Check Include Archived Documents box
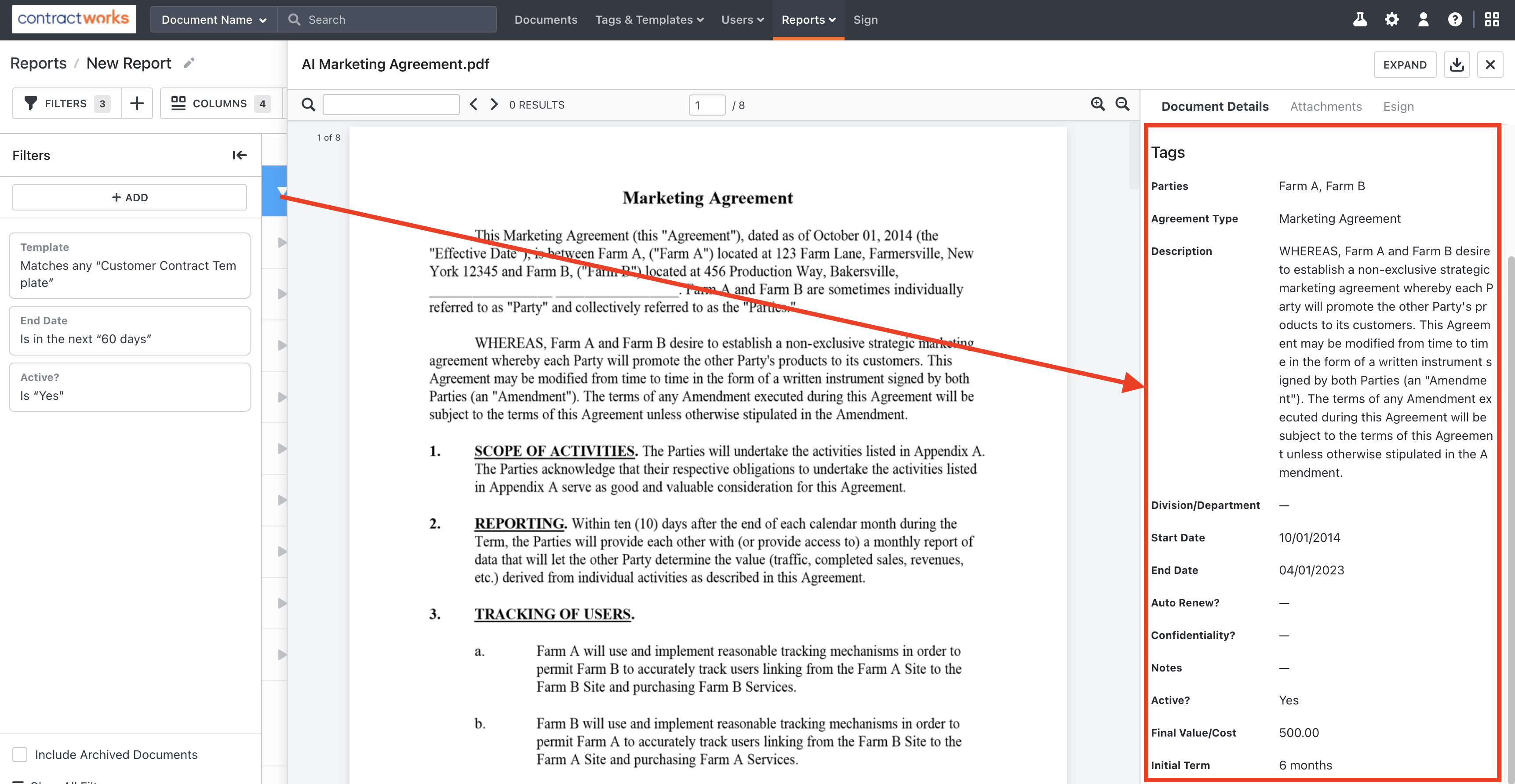 (20, 754)
